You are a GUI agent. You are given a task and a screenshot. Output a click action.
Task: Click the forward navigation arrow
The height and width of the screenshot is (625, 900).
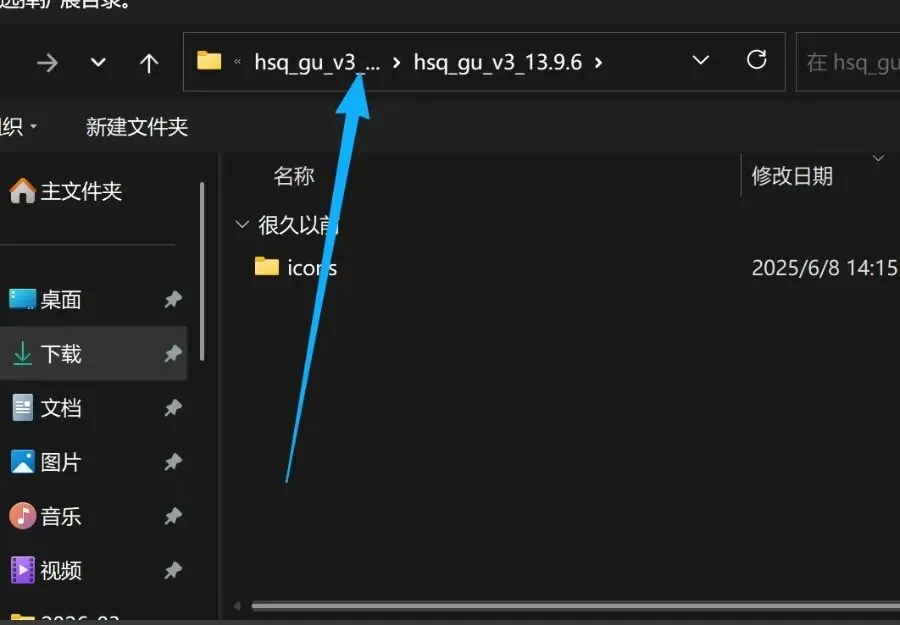[47, 62]
